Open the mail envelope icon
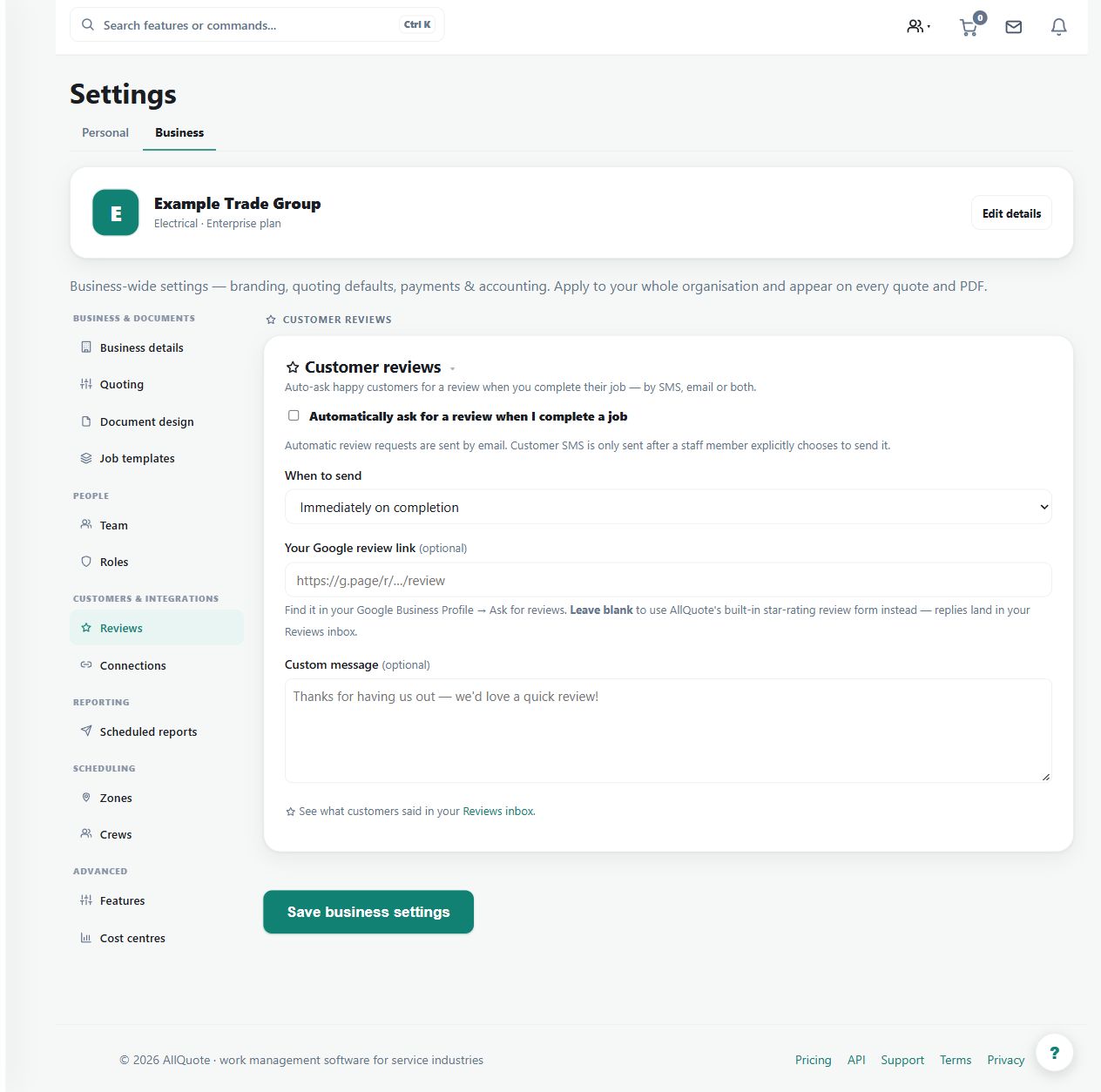1101x1092 pixels. pos(1013,27)
